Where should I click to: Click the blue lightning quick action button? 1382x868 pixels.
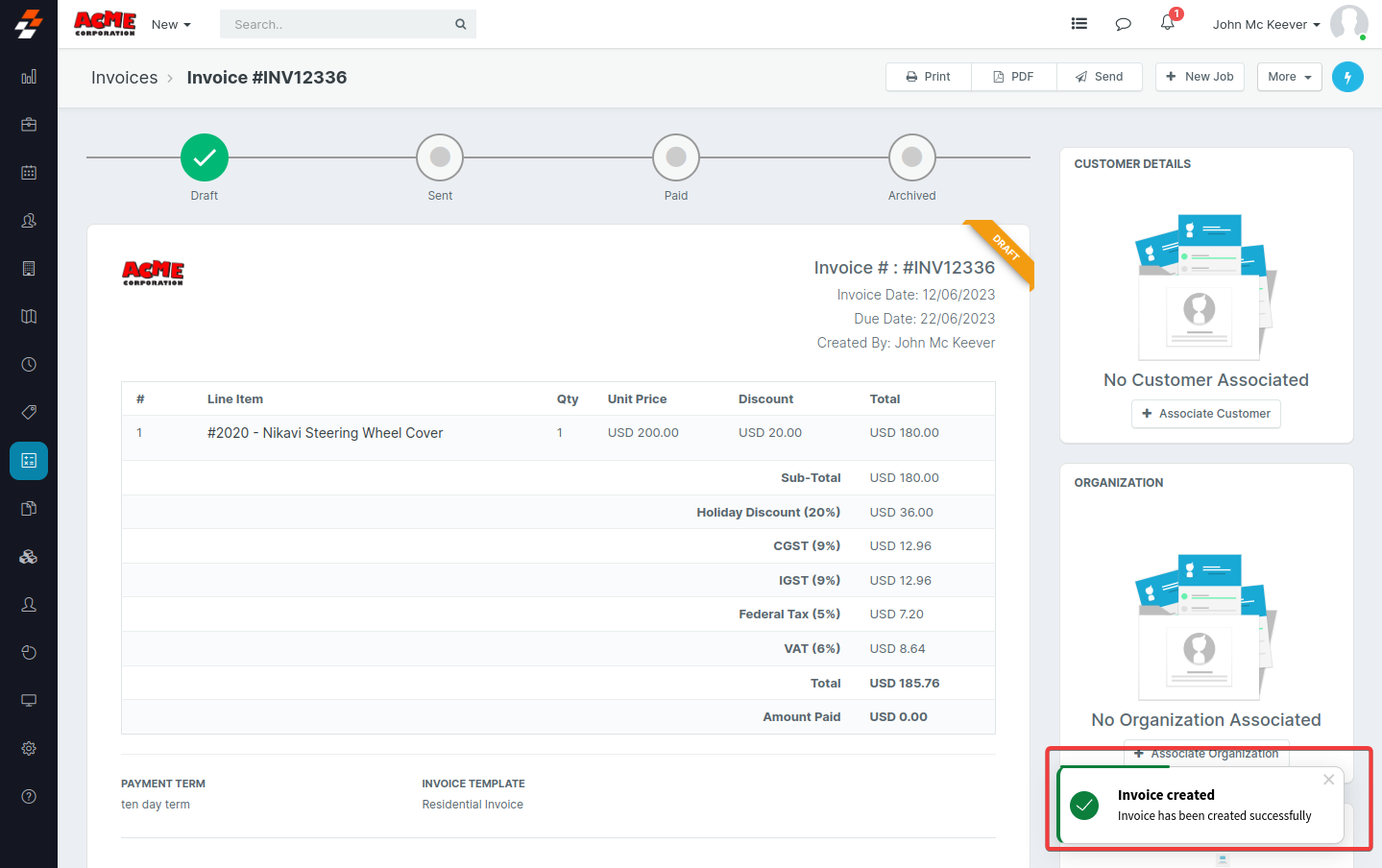tap(1347, 77)
